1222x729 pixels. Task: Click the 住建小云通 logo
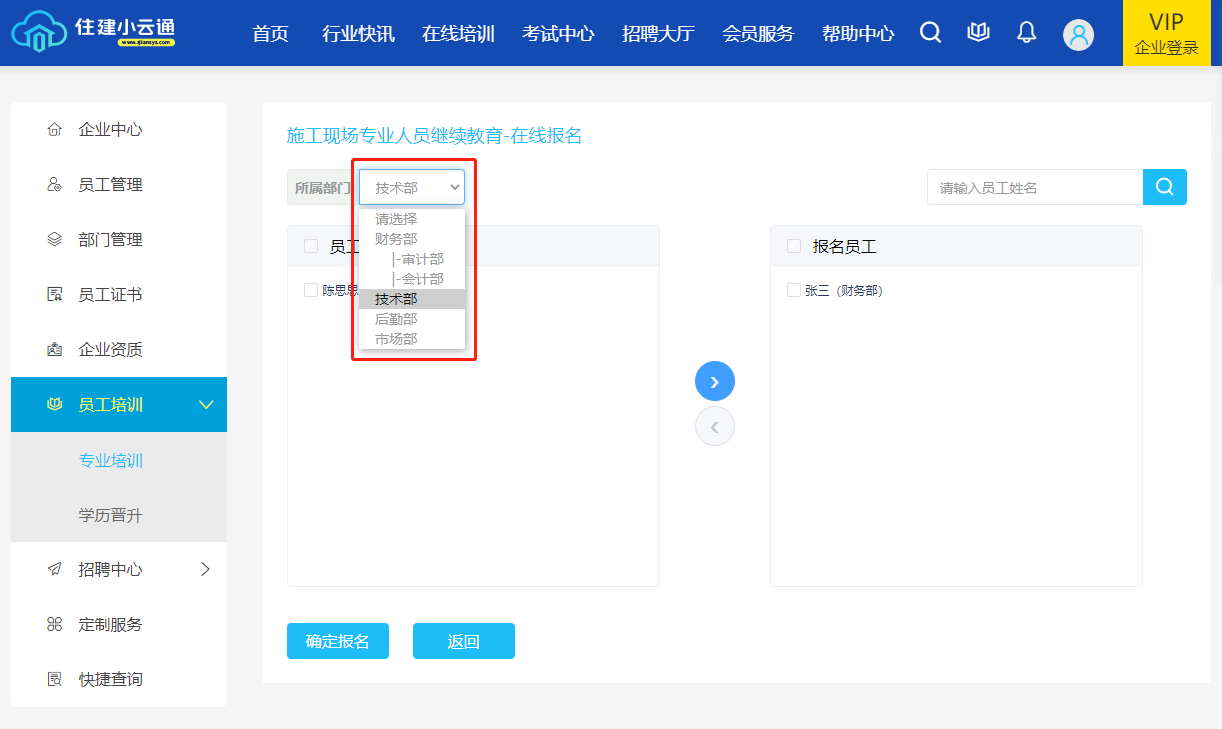tap(94, 33)
